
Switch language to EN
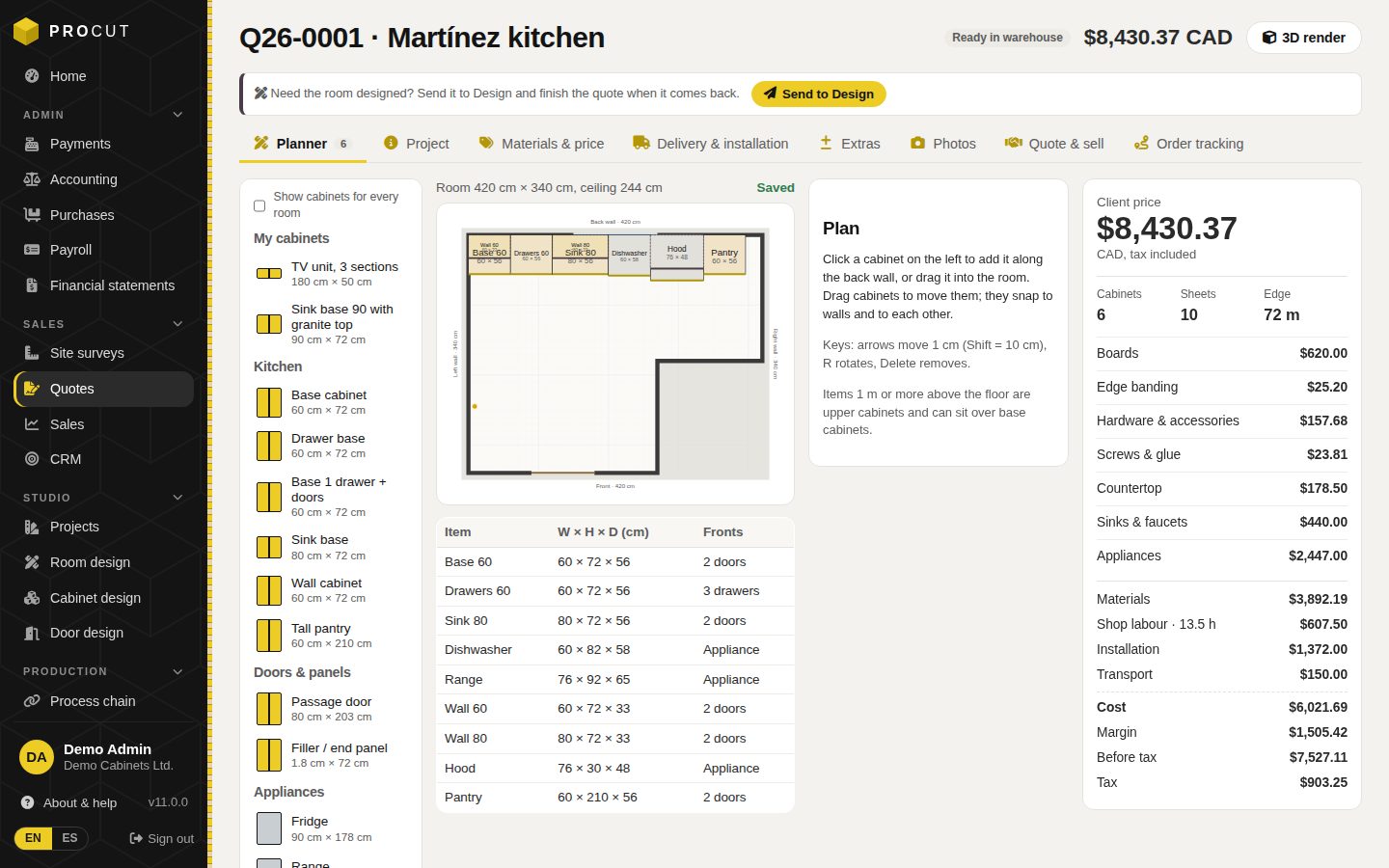pos(33,838)
